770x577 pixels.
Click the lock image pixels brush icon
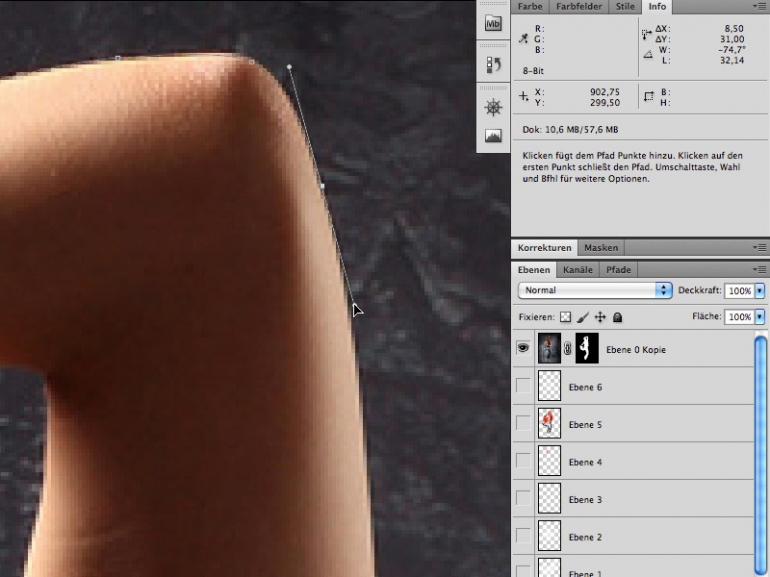point(583,317)
